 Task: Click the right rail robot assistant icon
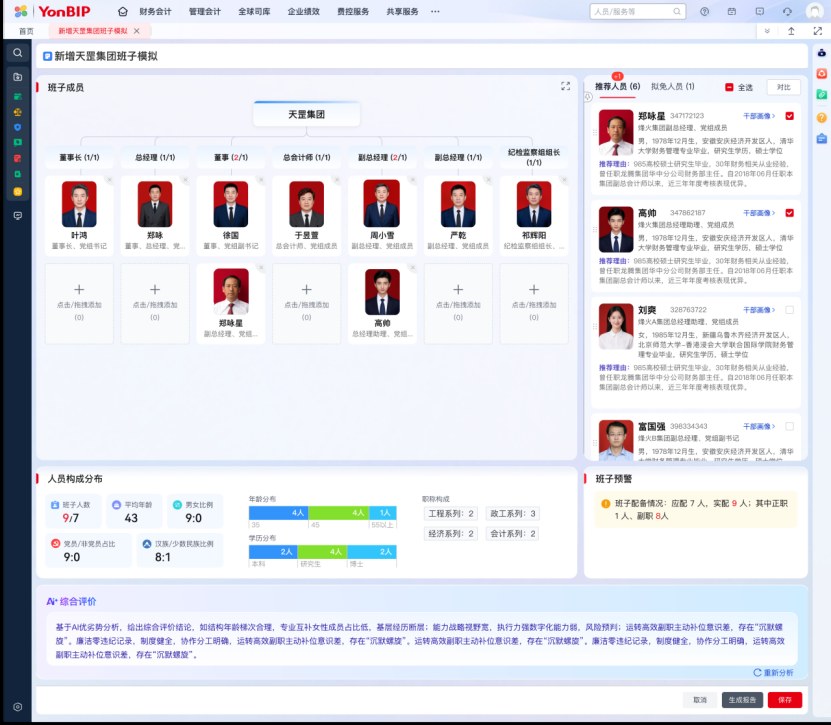tap(821, 52)
